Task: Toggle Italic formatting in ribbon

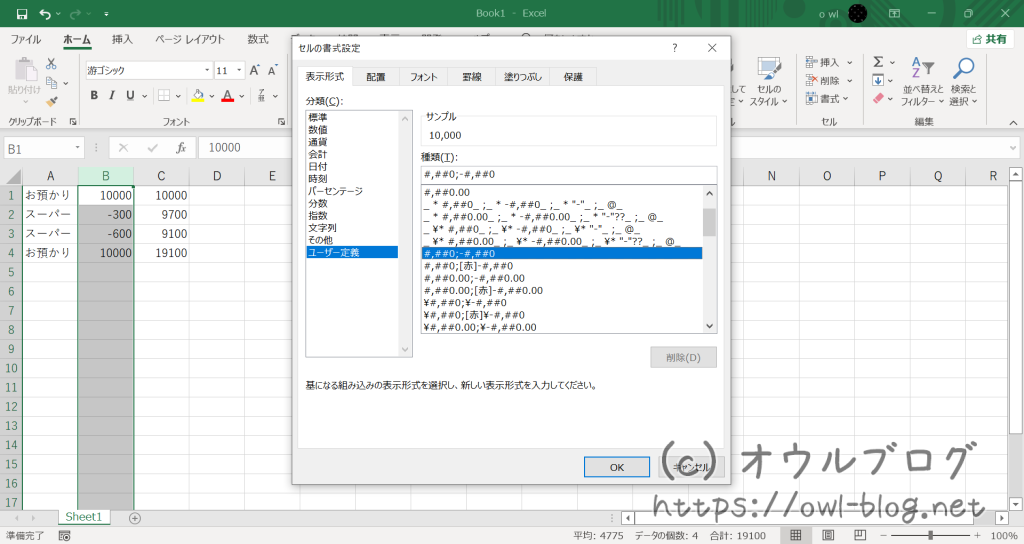Action: [112, 96]
